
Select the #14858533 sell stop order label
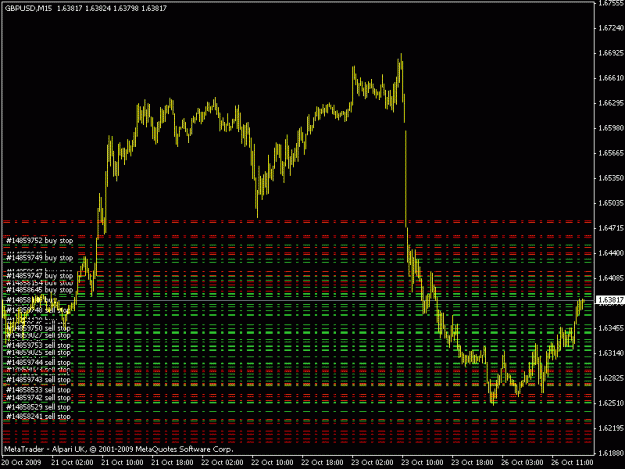[x=38, y=390]
